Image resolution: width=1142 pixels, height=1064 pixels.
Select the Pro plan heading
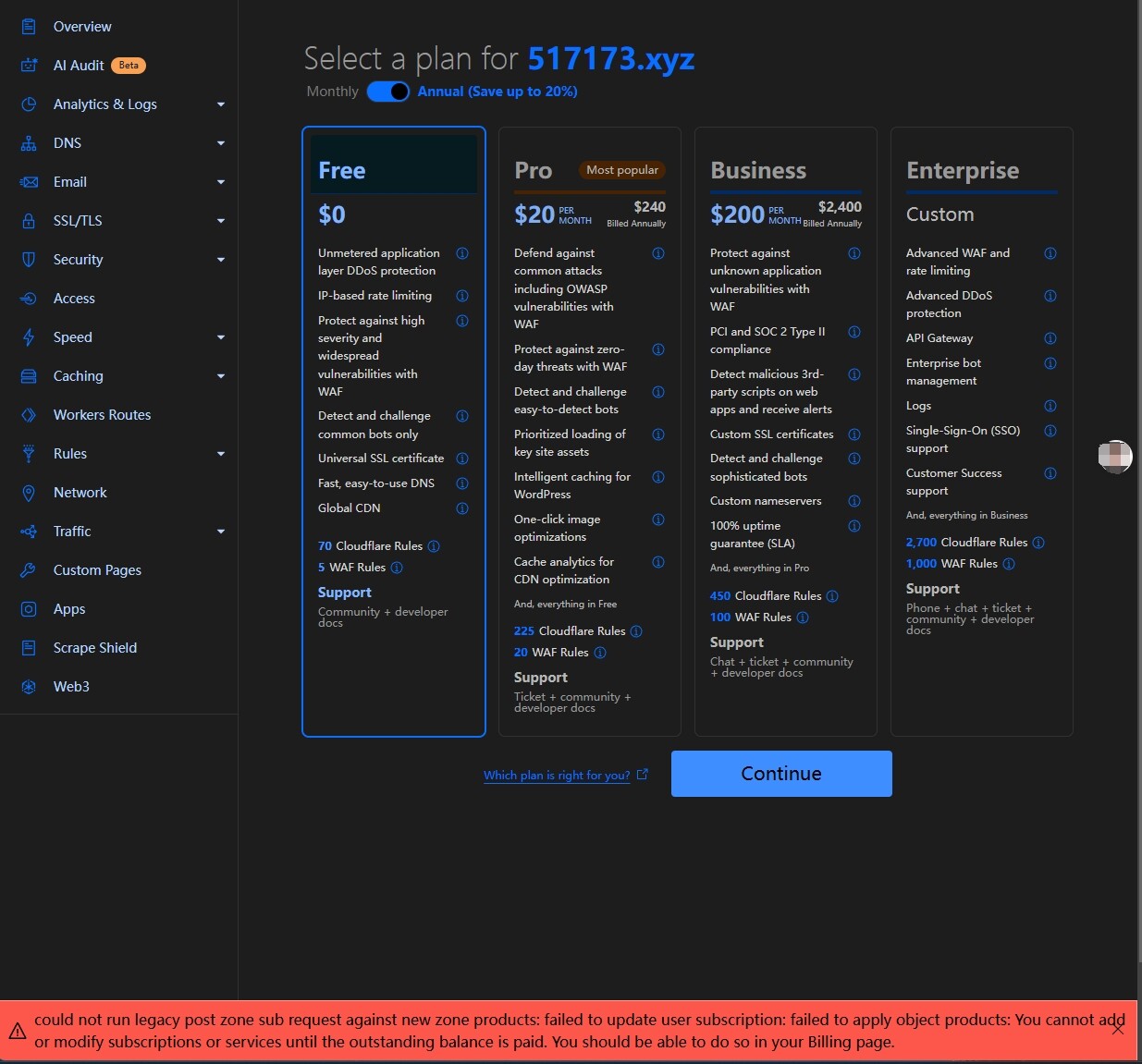coord(534,171)
